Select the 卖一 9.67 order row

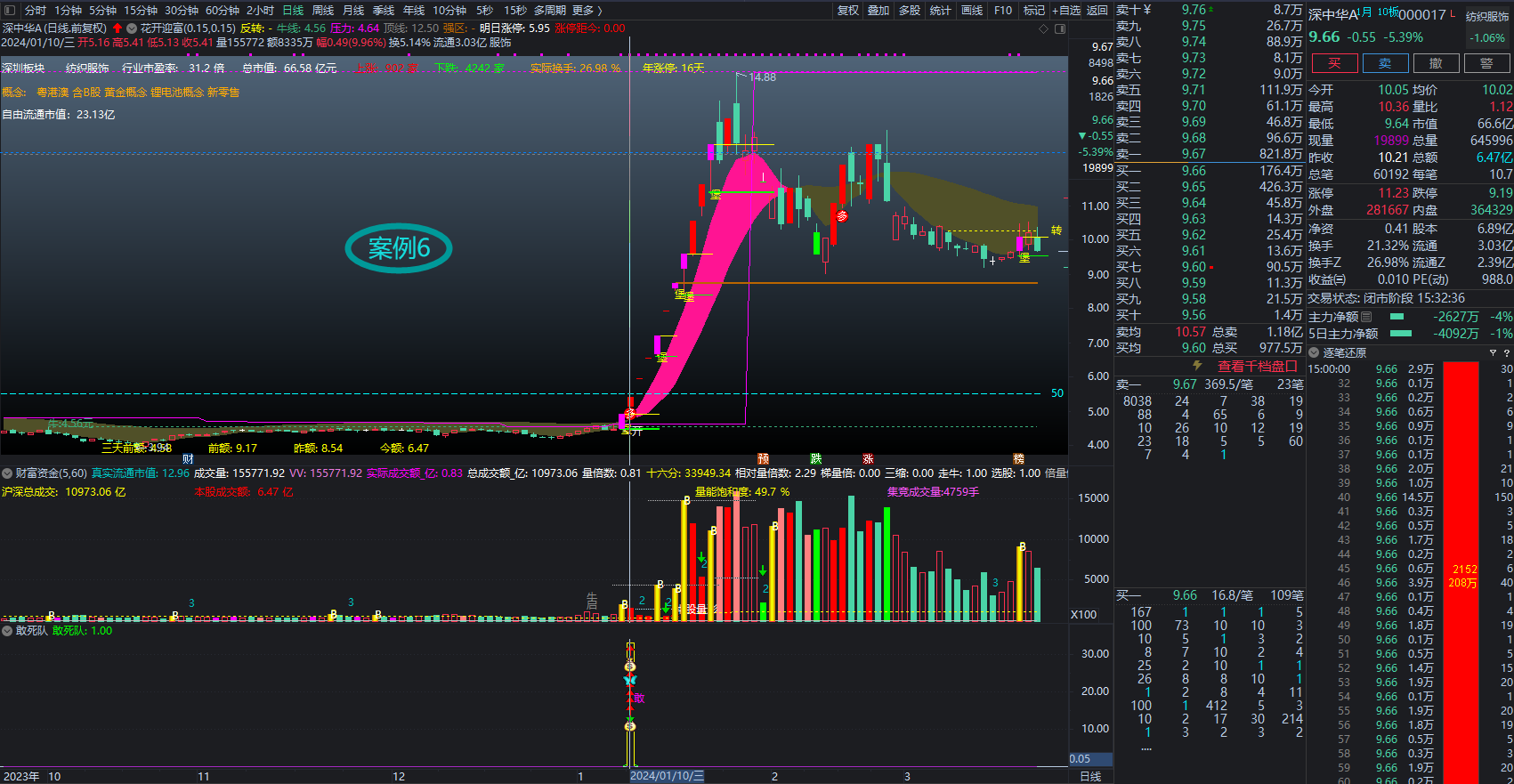point(1210,154)
